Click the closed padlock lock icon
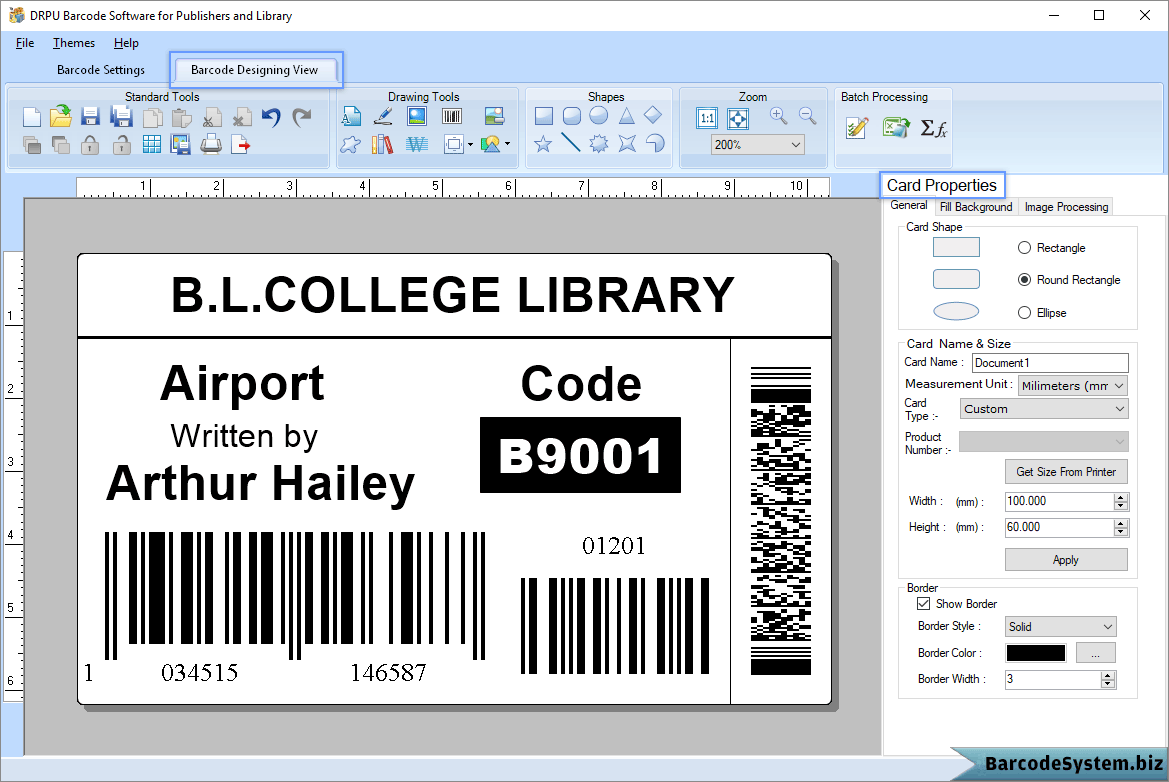 coord(90,145)
